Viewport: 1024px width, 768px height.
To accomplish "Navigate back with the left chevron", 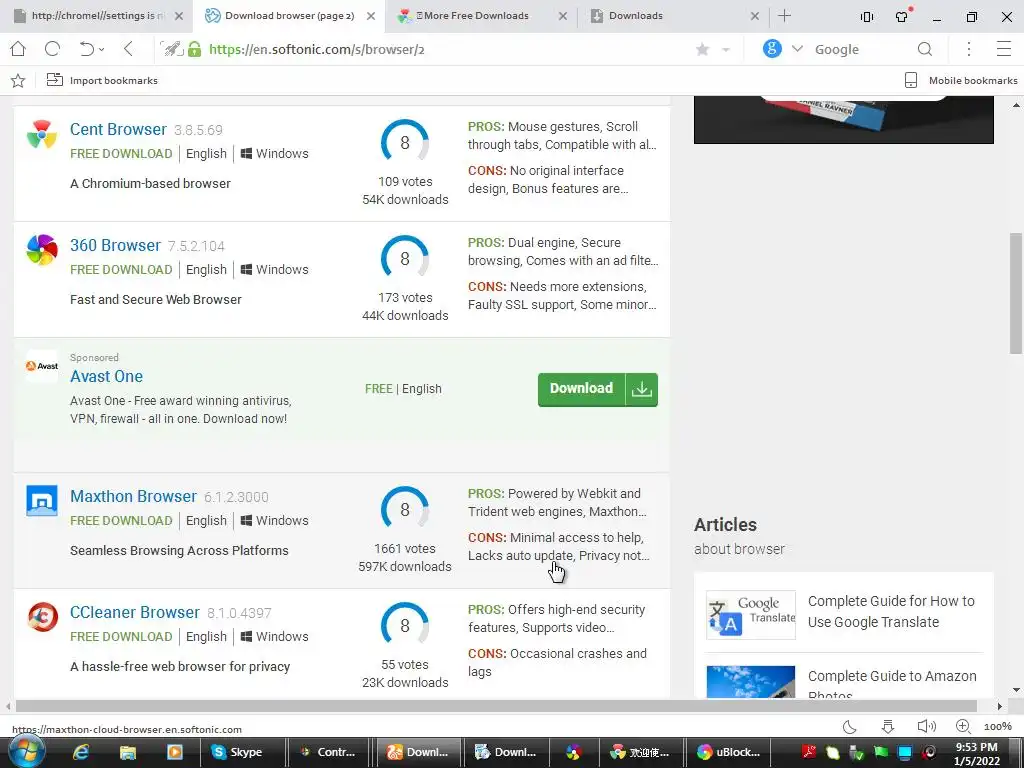I will [129, 49].
